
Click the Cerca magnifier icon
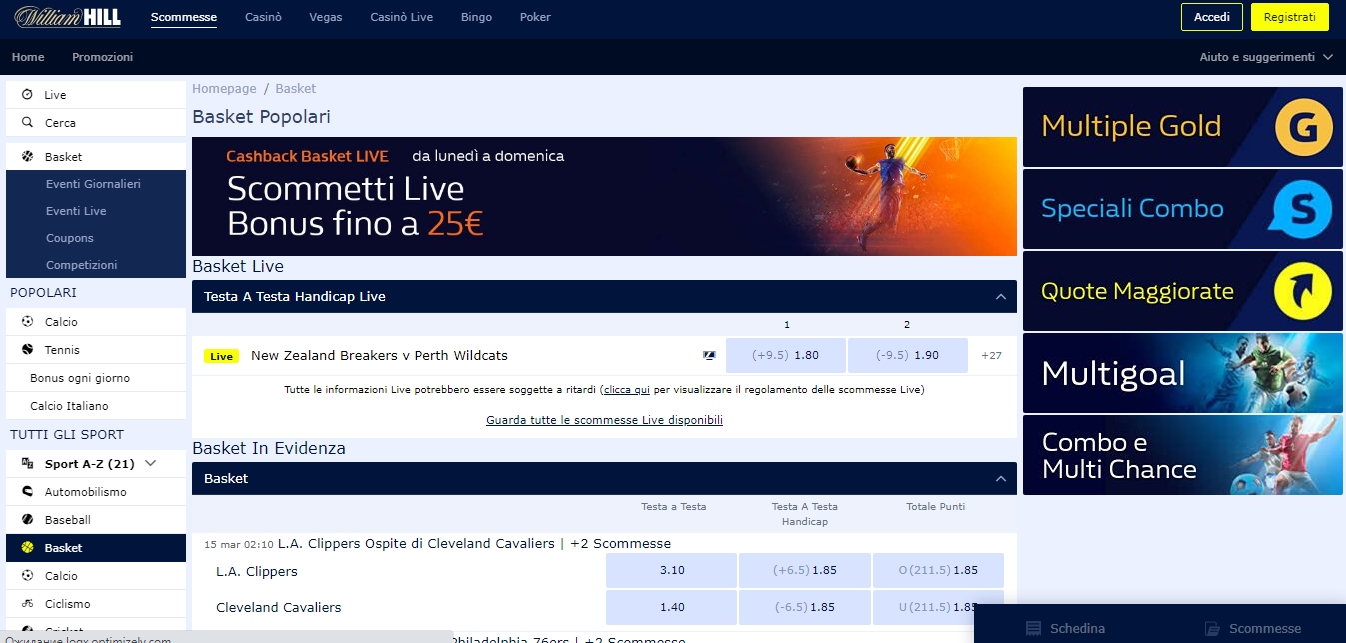(x=27, y=123)
